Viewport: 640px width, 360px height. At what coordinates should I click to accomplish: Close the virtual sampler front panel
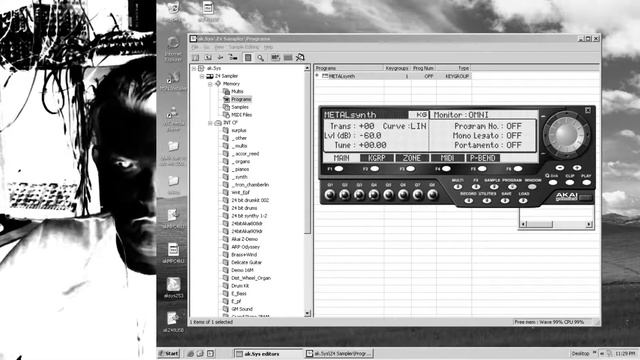(x=588, y=110)
